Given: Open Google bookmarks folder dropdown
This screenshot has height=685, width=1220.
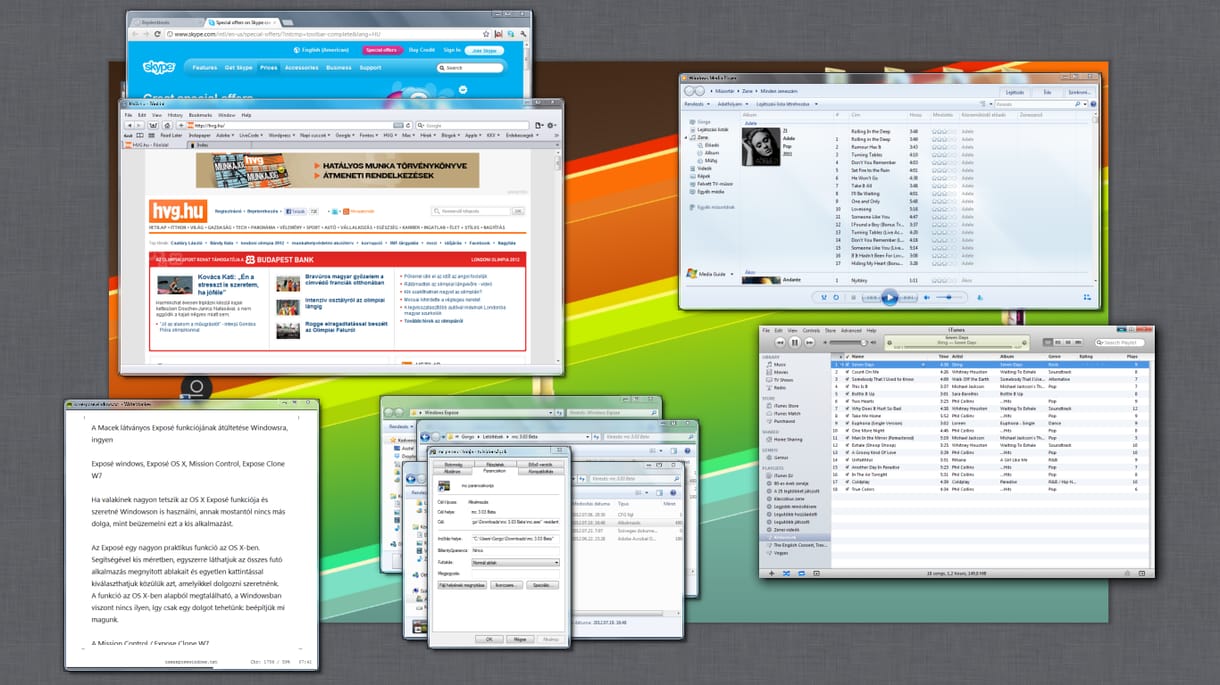Looking at the screenshot, I should (x=345, y=135).
